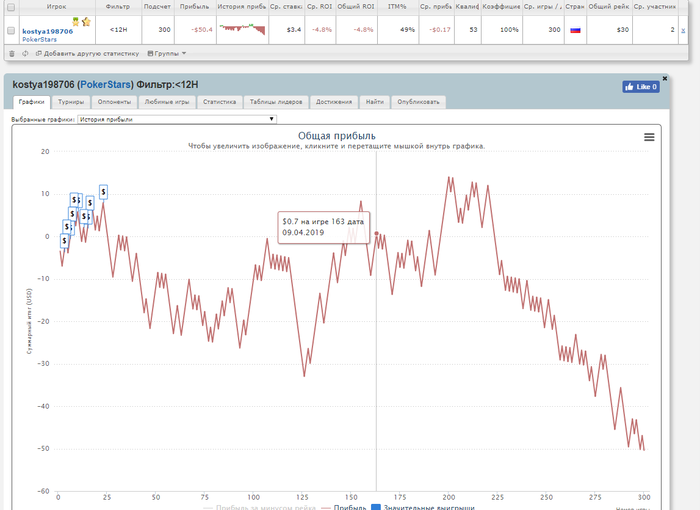700x510 pixels.
Task: Sort by the Общий рейк column header
Action: pyautogui.click(x=609, y=7)
